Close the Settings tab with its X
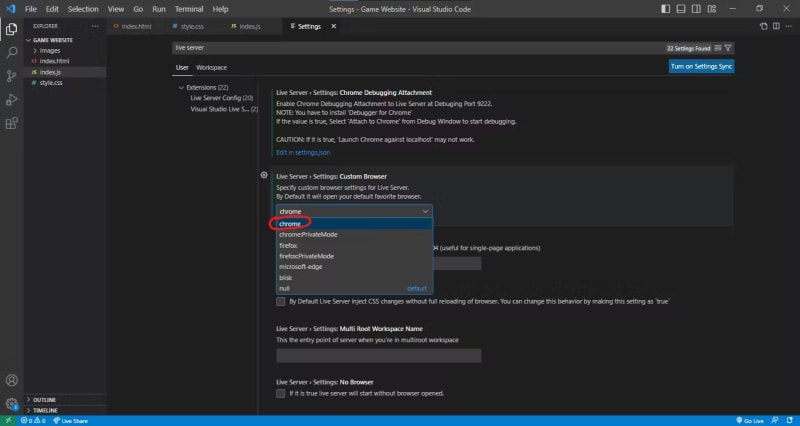This screenshot has width=800, height=426. coord(334,26)
